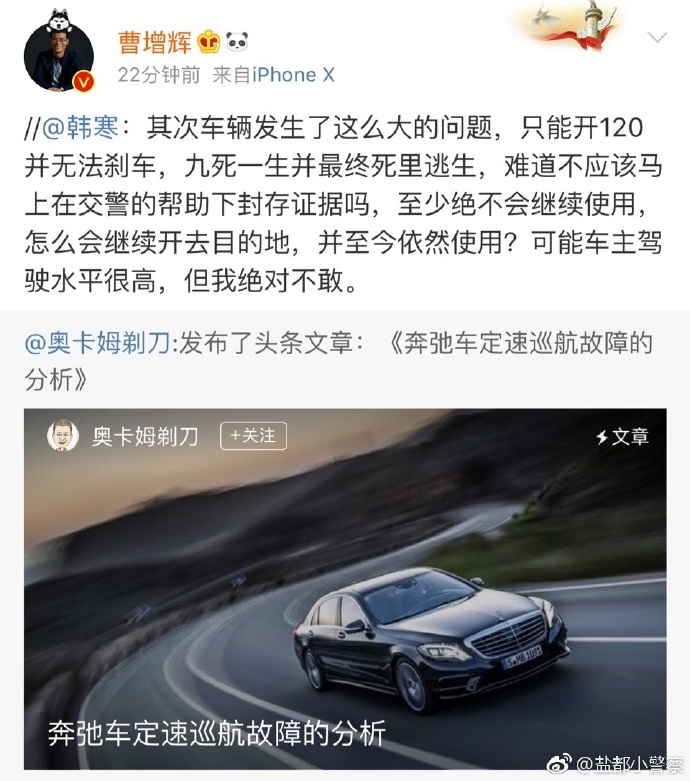Open the @韩寒 mention link
Screen dimensions: 690x781
click(x=80, y=128)
